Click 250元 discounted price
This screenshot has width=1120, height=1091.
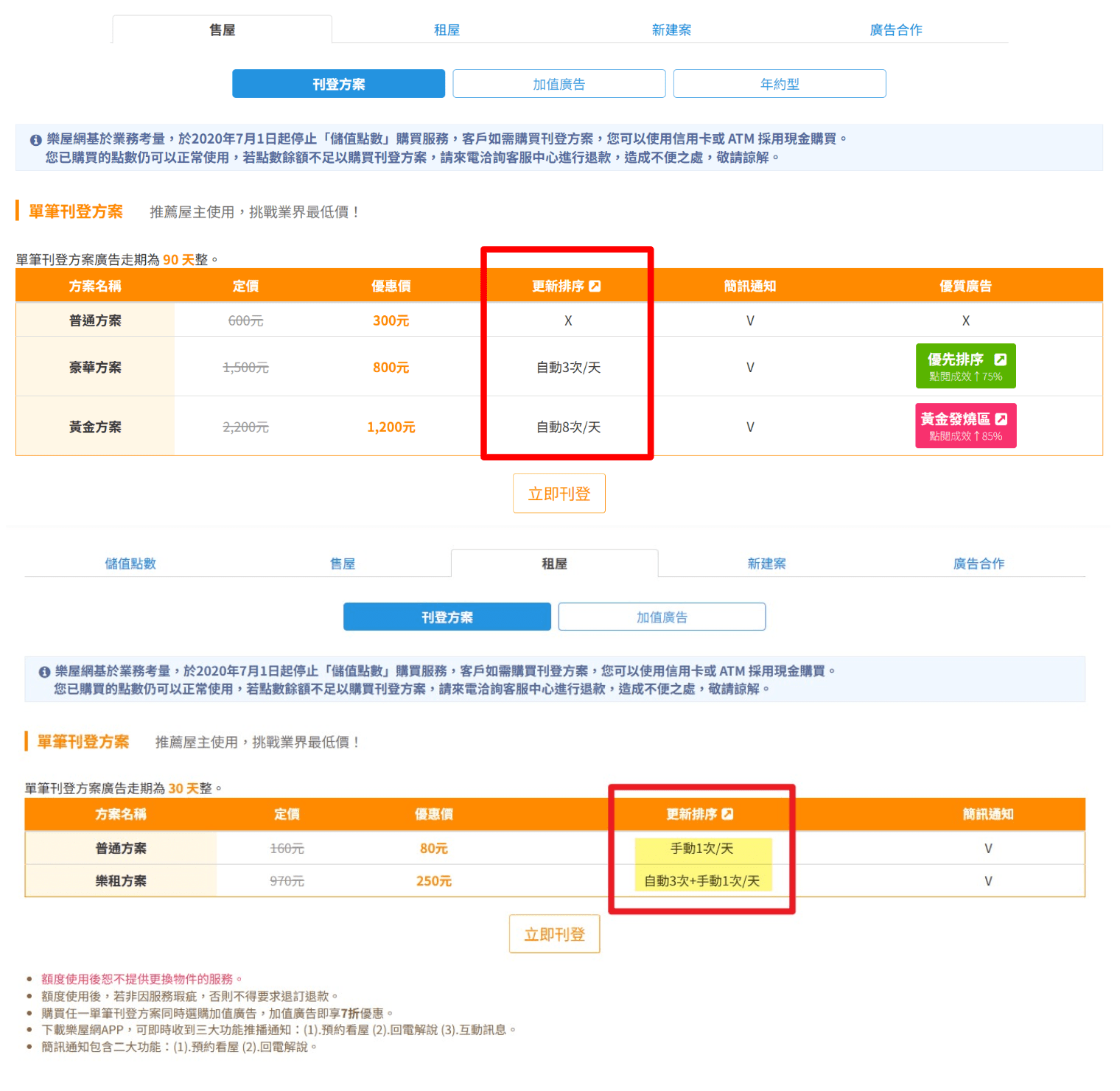tap(434, 881)
